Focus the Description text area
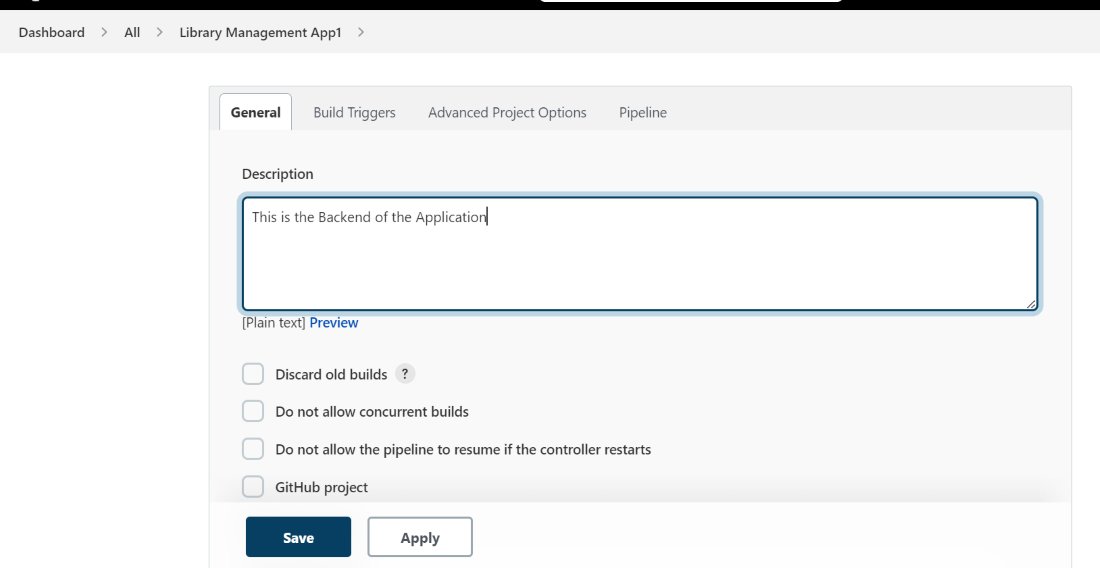1100x568 pixels. tap(640, 254)
